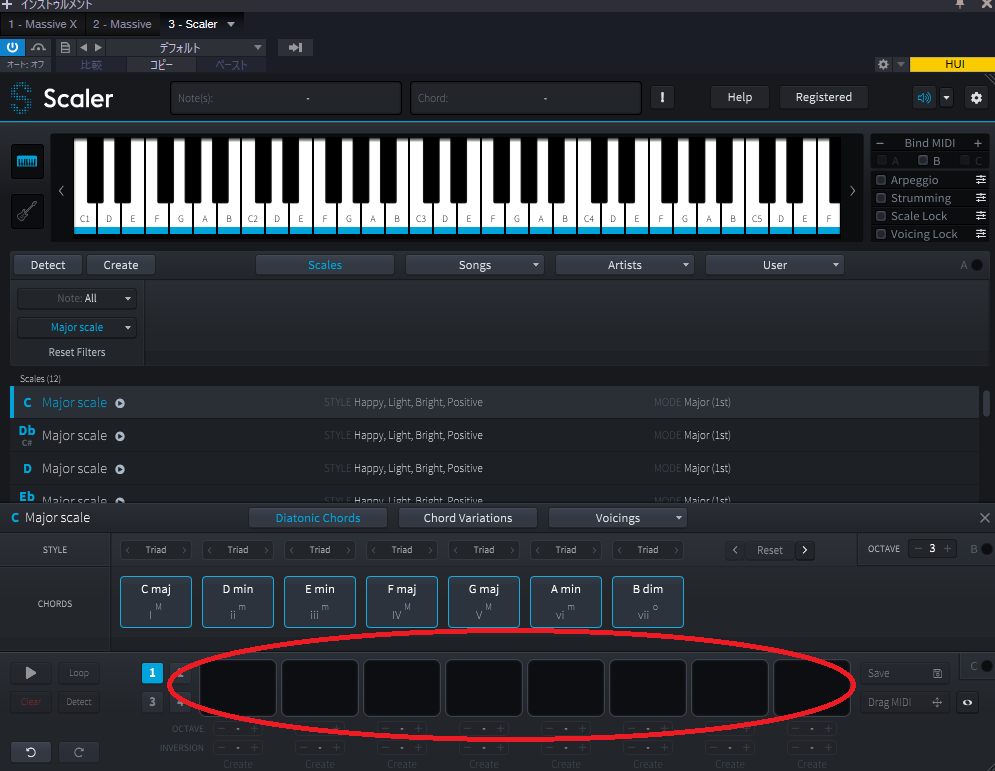This screenshot has width=995, height=771.
Task: Select the G maj chord pad
Action: (x=484, y=602)
